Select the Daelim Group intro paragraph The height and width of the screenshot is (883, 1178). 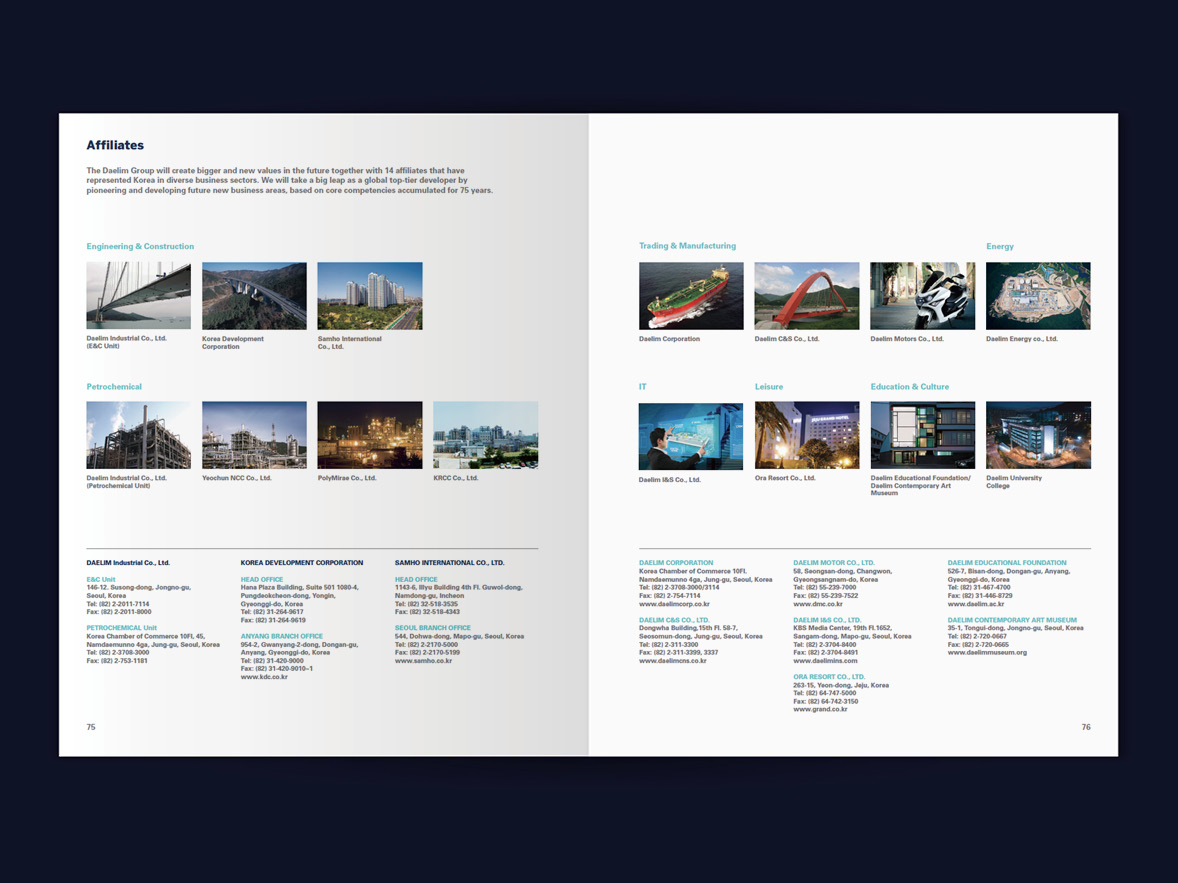(289, 180)
